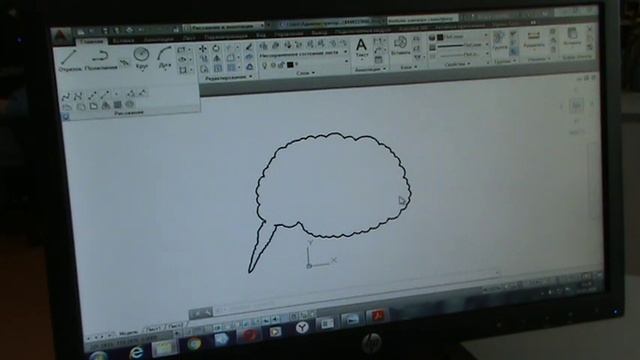This screenshot has width=640, height=360.
Task: Select the Spline fit tool in expanded Рисование
Action: (x=66, y=97)
